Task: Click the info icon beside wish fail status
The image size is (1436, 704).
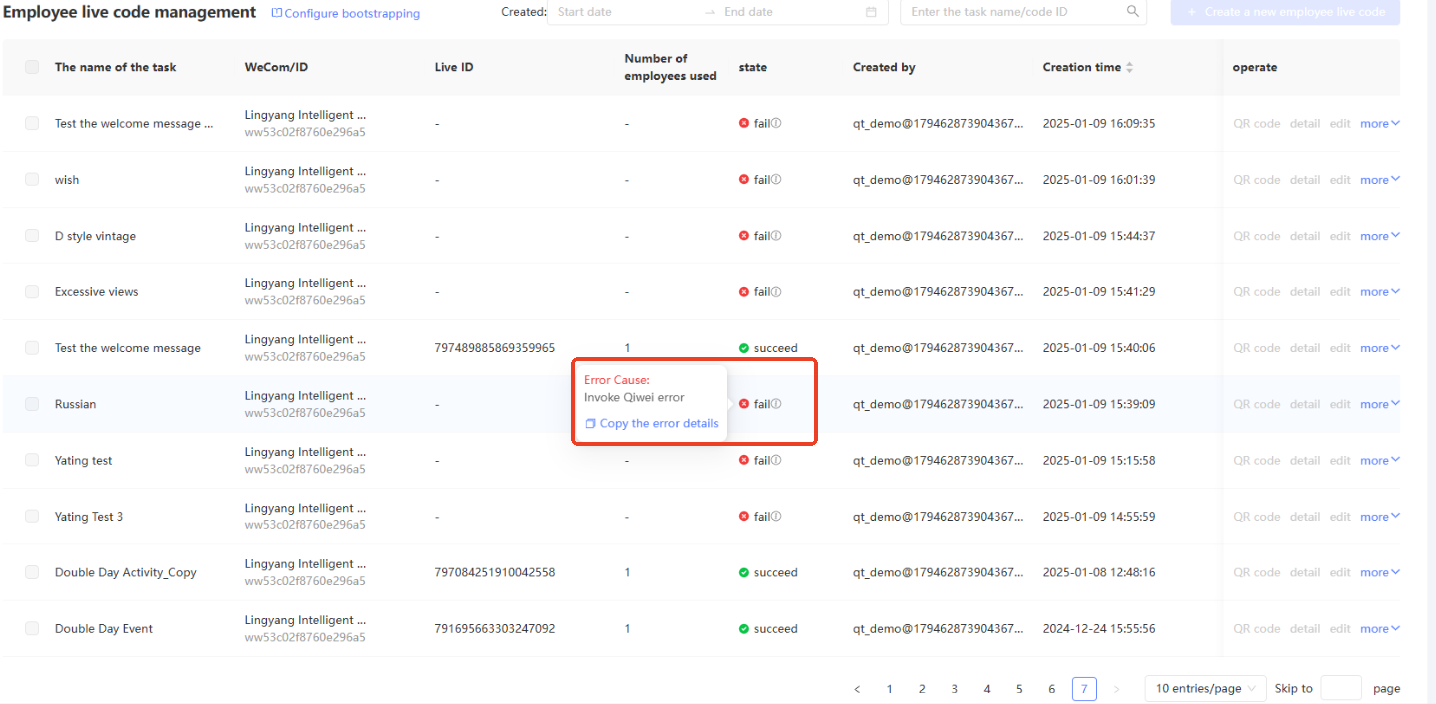Action: (776, 180)
